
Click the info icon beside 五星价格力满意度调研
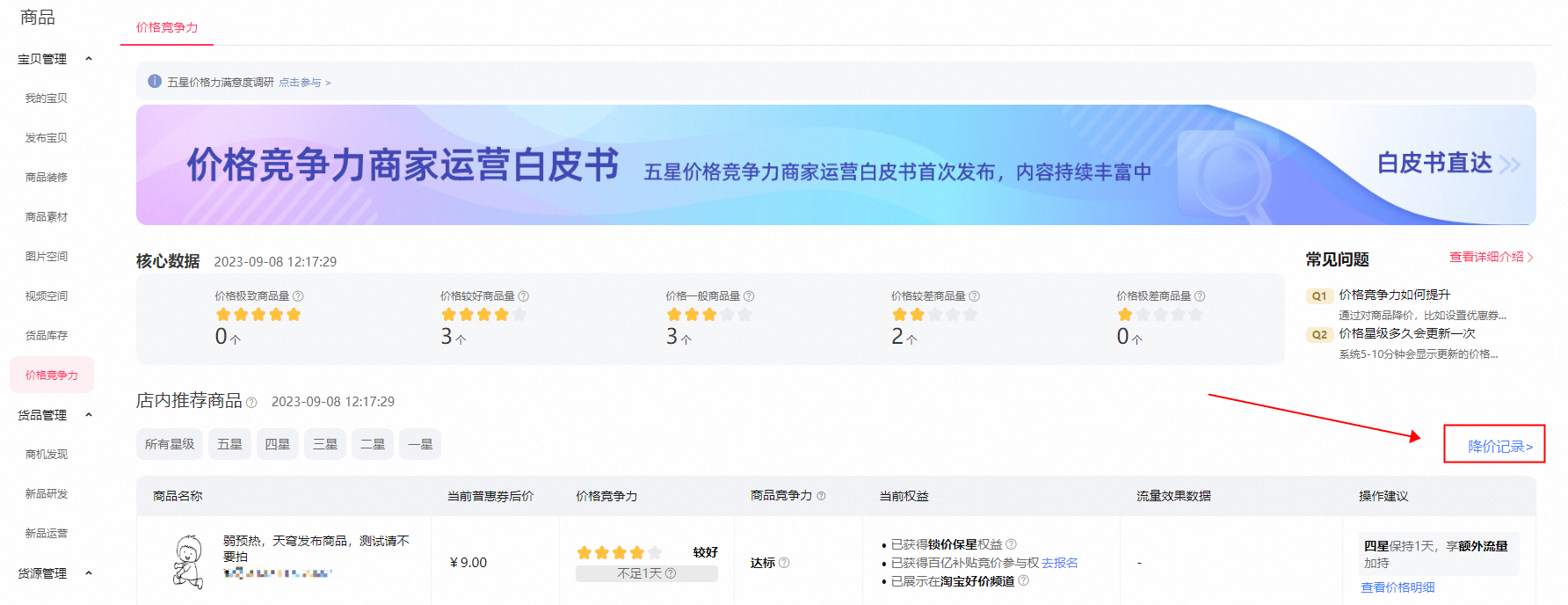pos(155,82)
